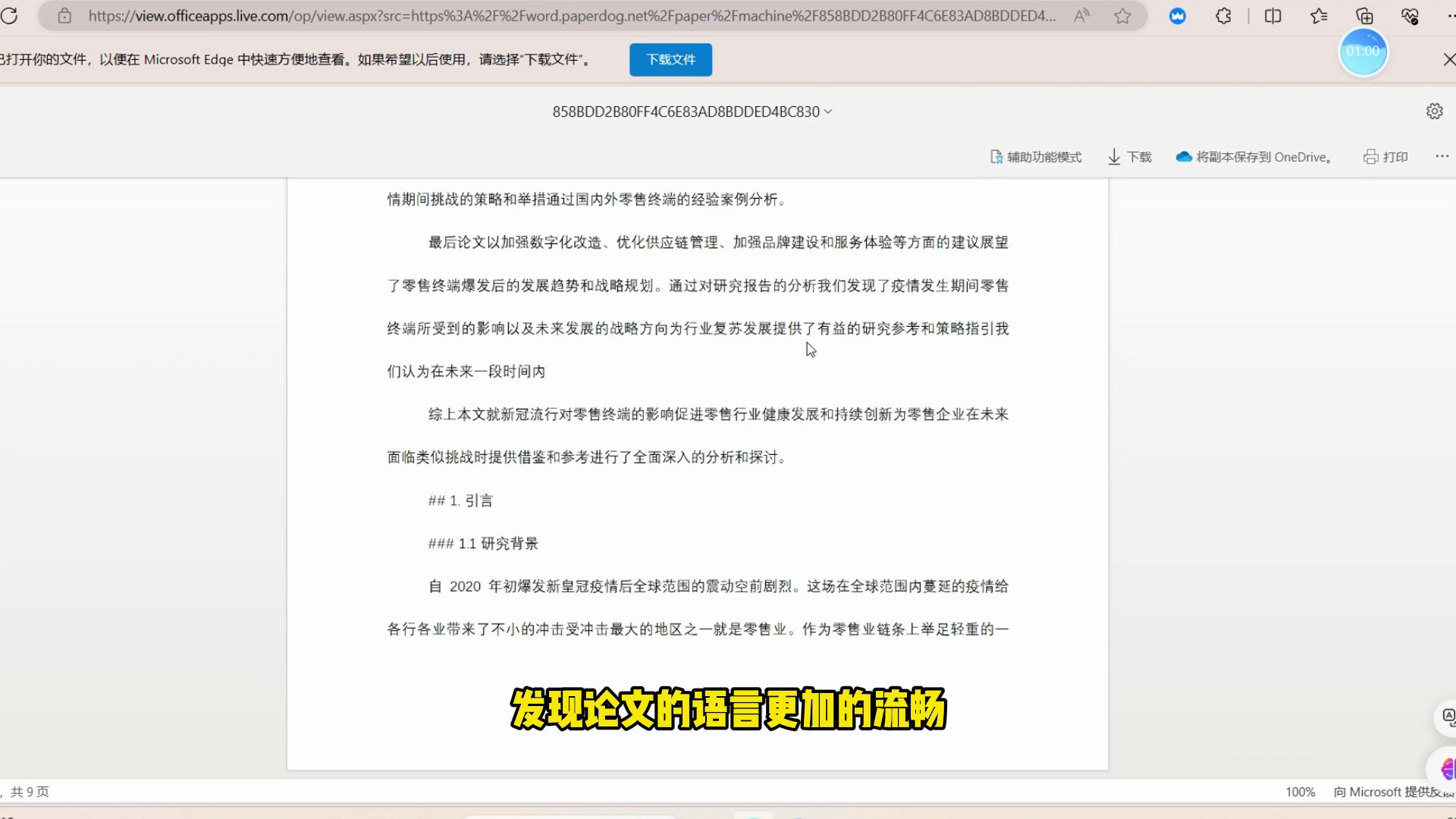Click the 01:00 timer bubble
The image size is (1456, 819).
[x=1363, y=52]
